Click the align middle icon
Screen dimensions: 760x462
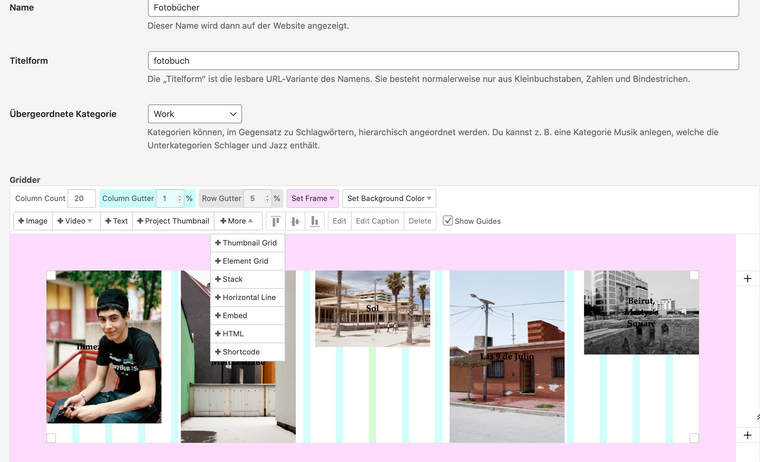[x=295, y=221]
